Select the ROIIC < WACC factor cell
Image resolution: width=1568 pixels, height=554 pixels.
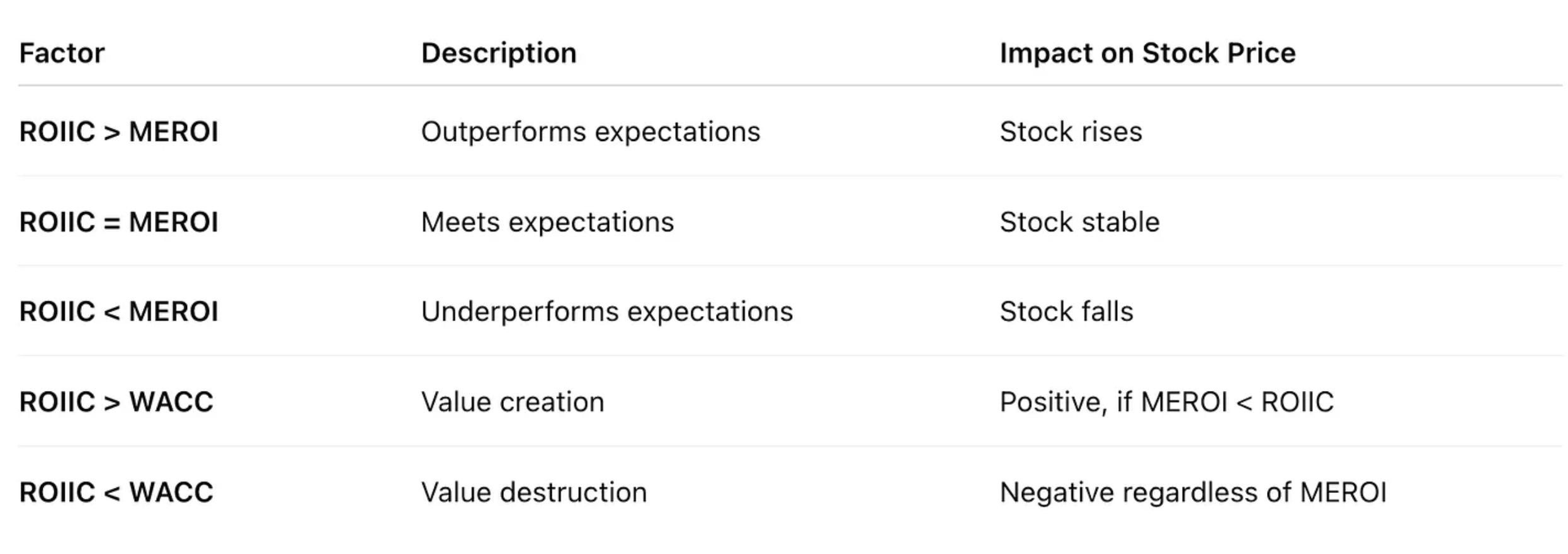116,492
